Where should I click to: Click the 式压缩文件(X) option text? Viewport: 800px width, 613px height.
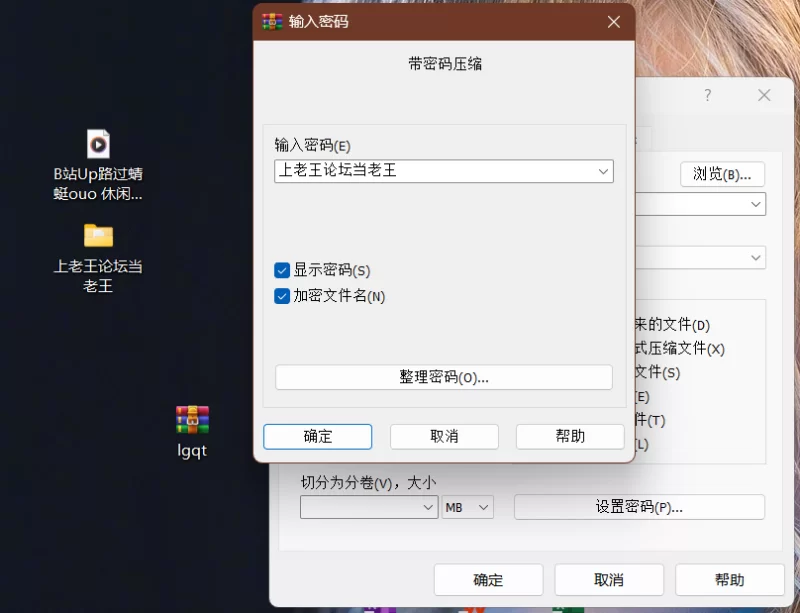tap(680, 349)
